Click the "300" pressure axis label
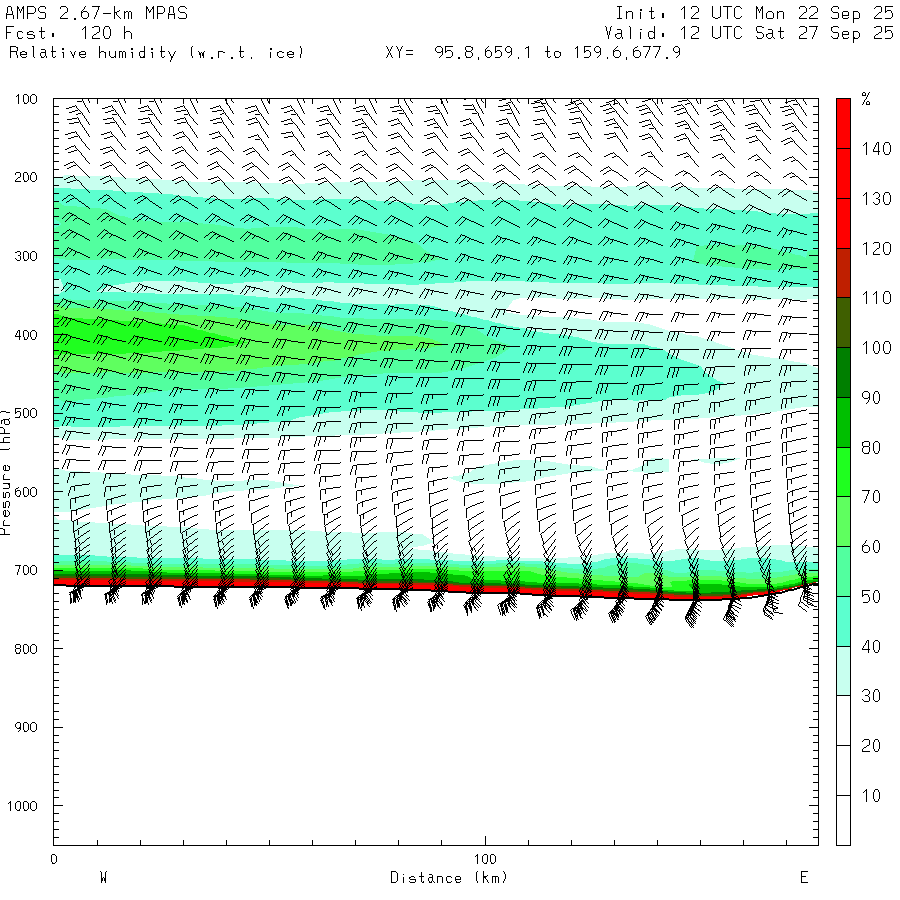Viewport: 900px width, 900px height. pyautogui.click(x=26, y=256)
